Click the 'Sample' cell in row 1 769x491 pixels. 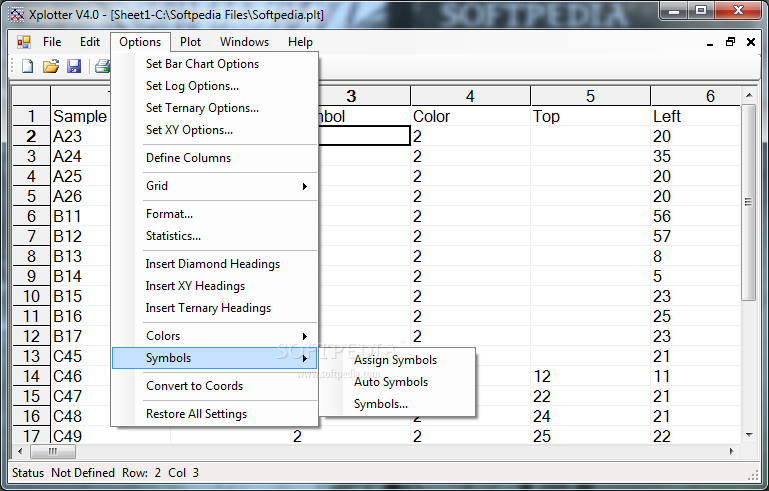pos(81,116)
